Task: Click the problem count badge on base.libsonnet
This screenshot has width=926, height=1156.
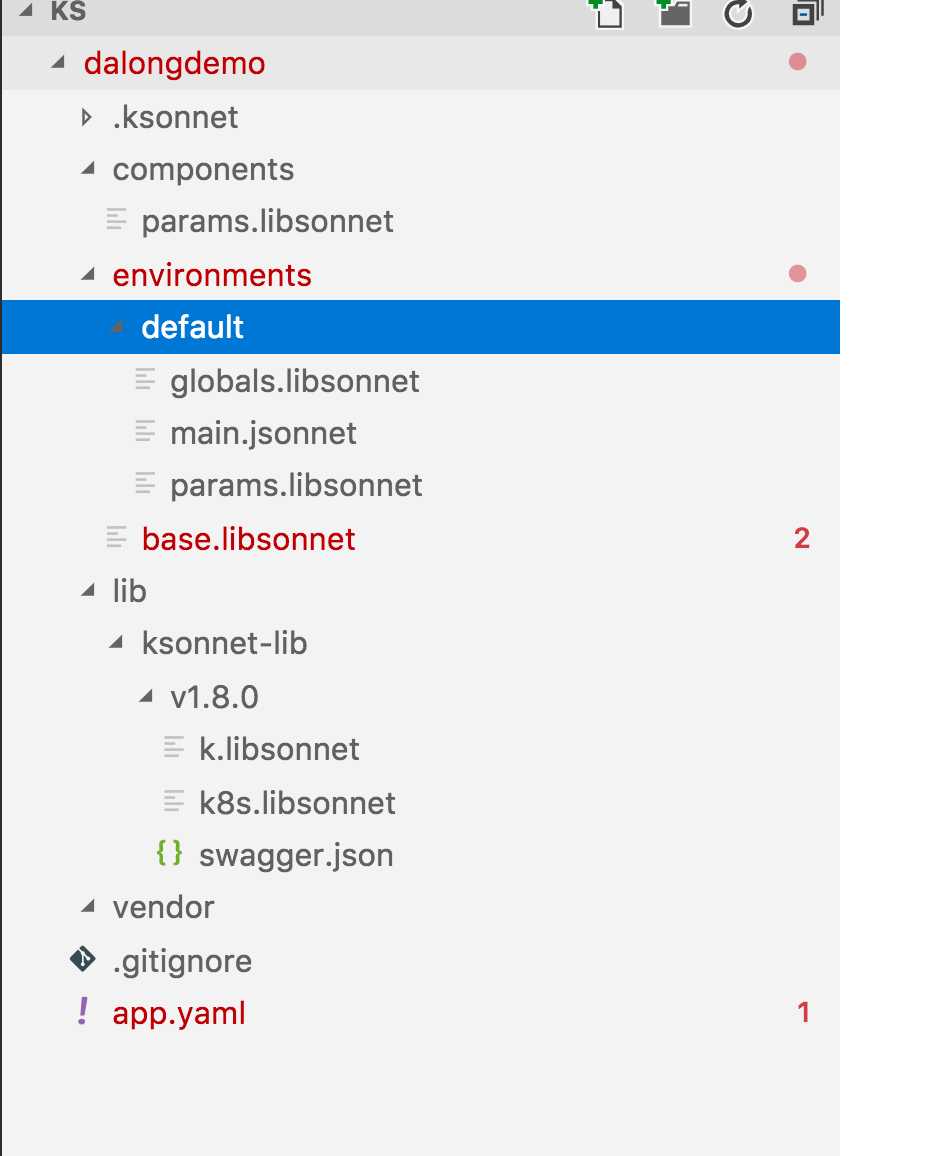Action: (802, 538)
